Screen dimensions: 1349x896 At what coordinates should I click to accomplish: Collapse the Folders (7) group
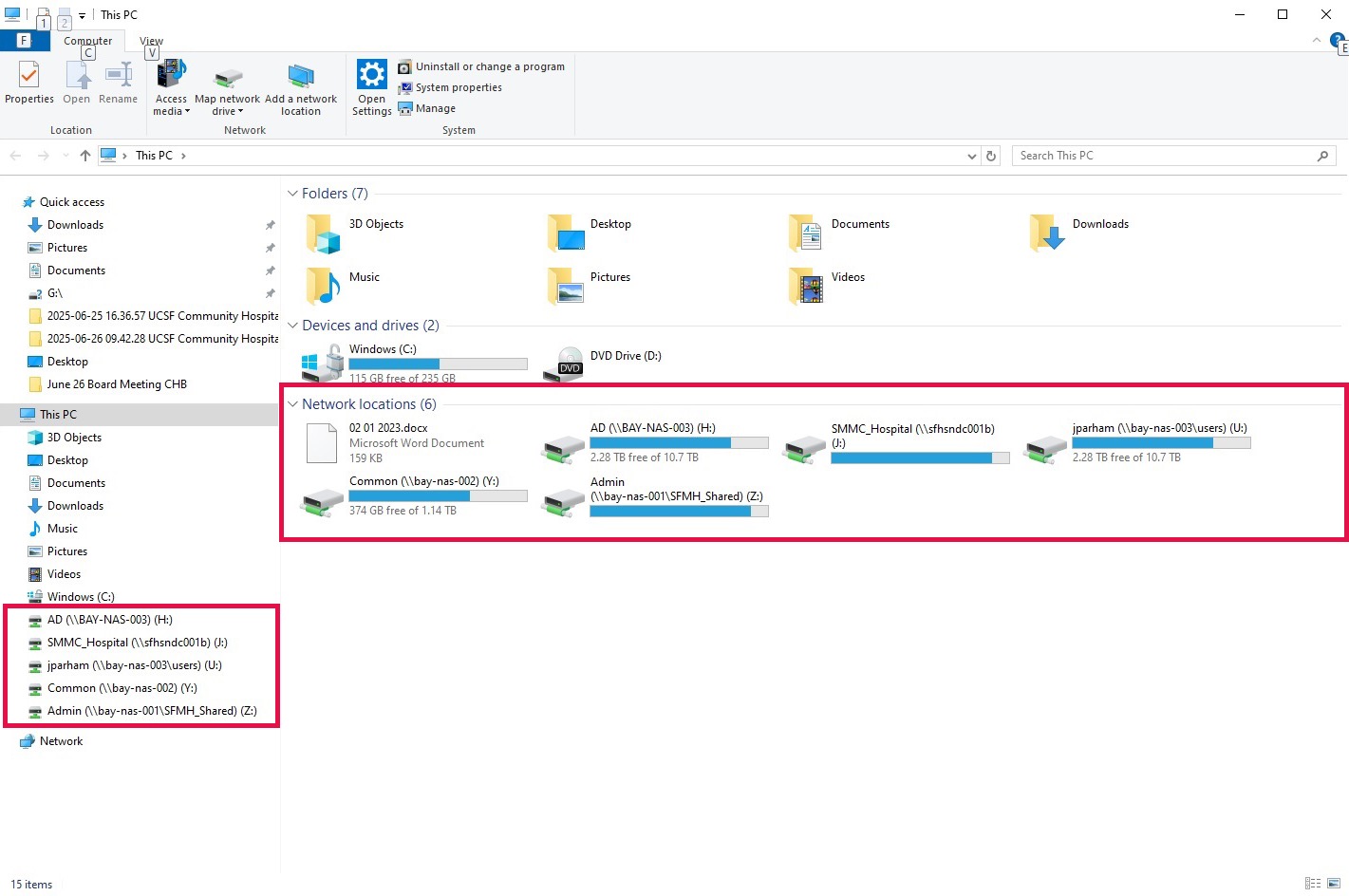point(292,194)
